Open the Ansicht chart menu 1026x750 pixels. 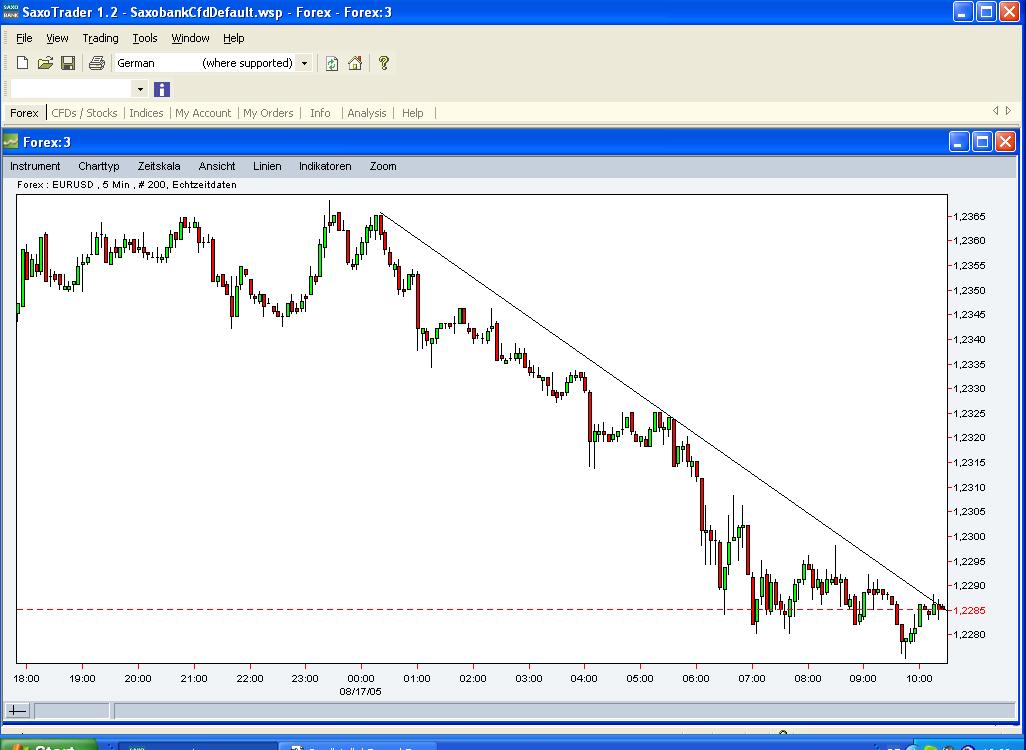217,166
